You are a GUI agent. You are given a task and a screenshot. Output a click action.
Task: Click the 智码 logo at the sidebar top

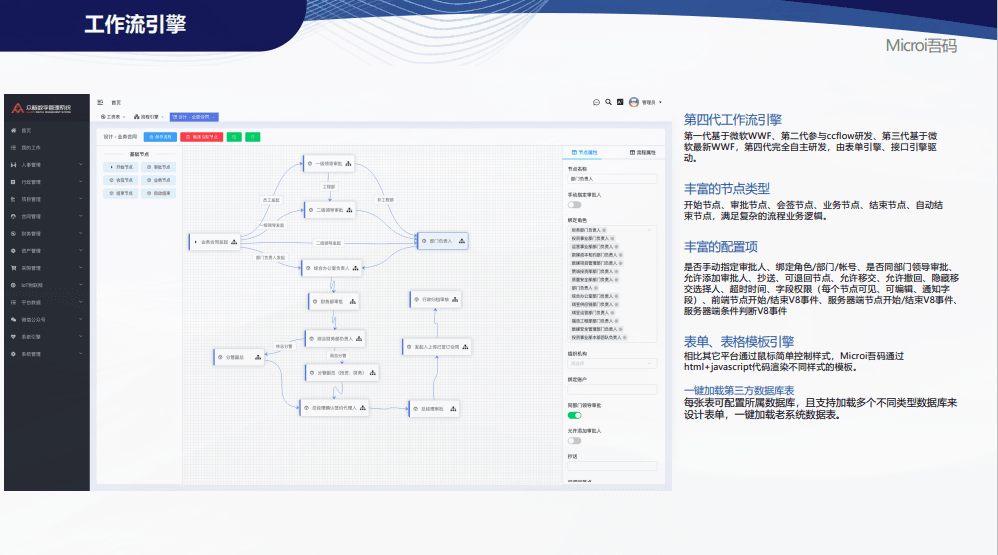42,108
